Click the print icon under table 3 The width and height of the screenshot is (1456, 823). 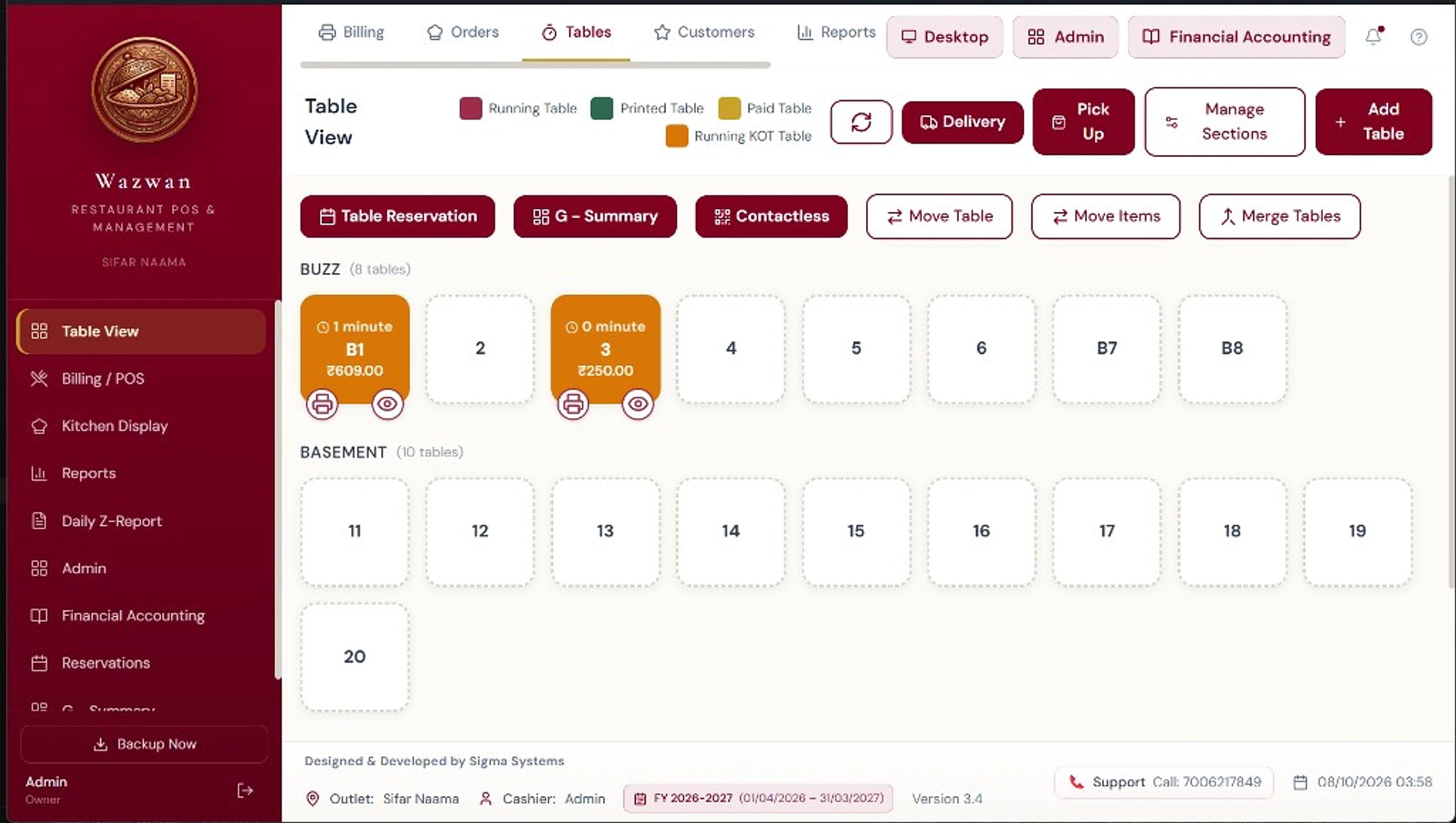coord(573,404)
